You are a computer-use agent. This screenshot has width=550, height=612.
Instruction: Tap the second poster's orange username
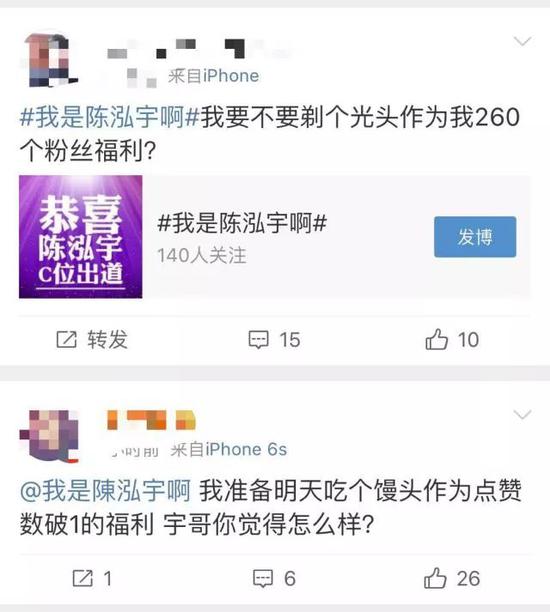tap(151, 420)
